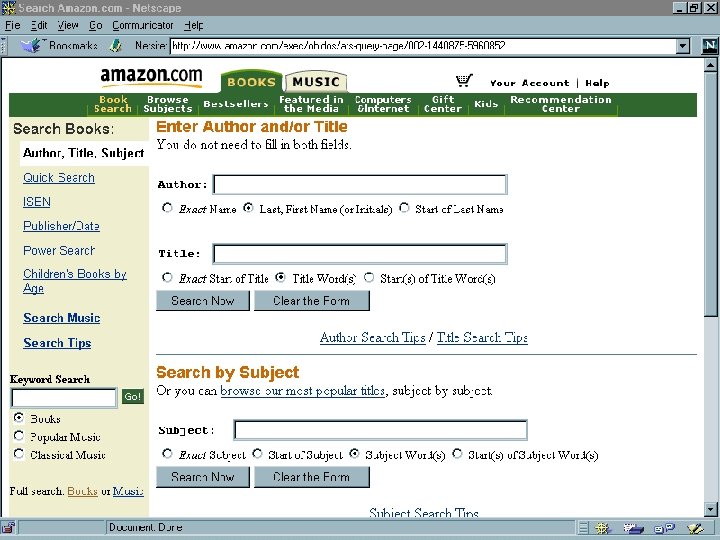Click in the Author text field
Image resolution: width=720 pixels, height=540 pixels.
[x=360, y=185]
